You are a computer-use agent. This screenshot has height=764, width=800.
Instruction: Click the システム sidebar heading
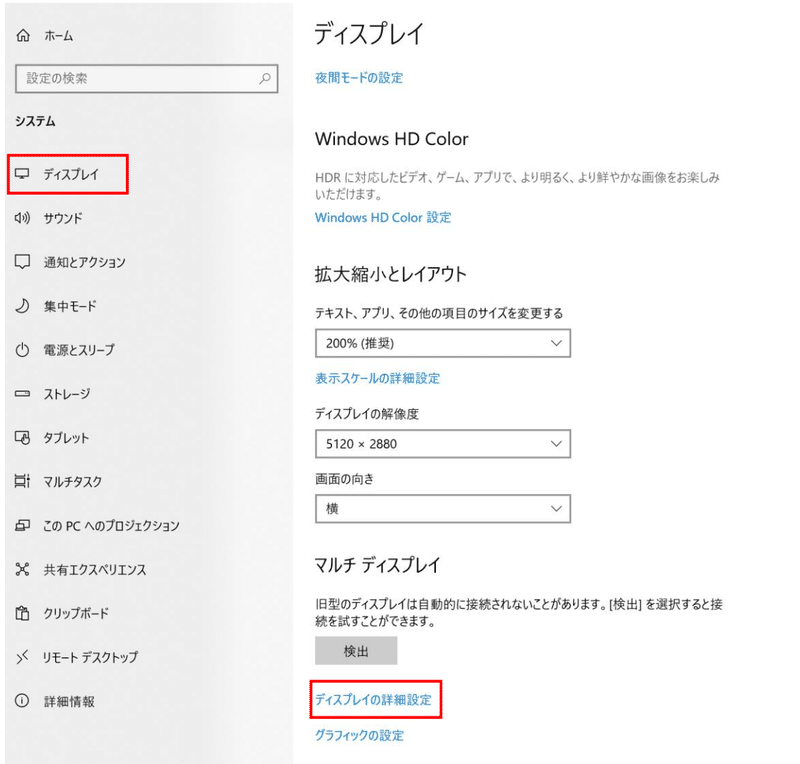coord(35,121)
